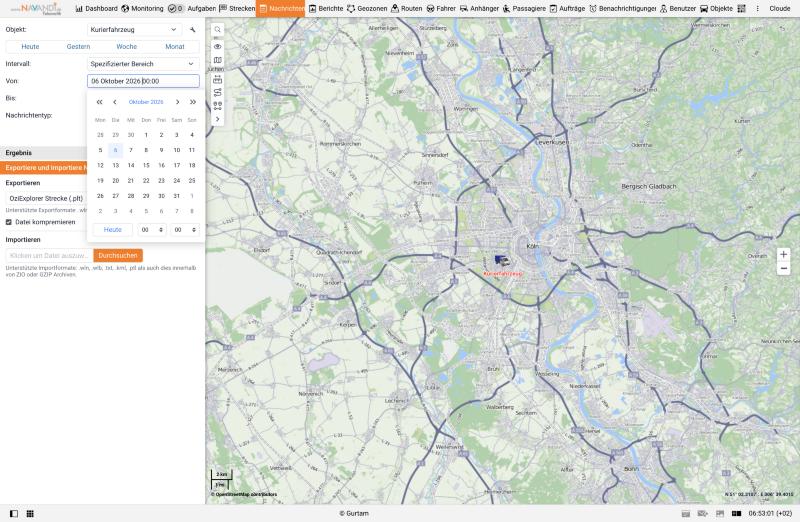Open the map search tool
The height and width of the screenshot is (522, 800).
(x=217, y=30)
